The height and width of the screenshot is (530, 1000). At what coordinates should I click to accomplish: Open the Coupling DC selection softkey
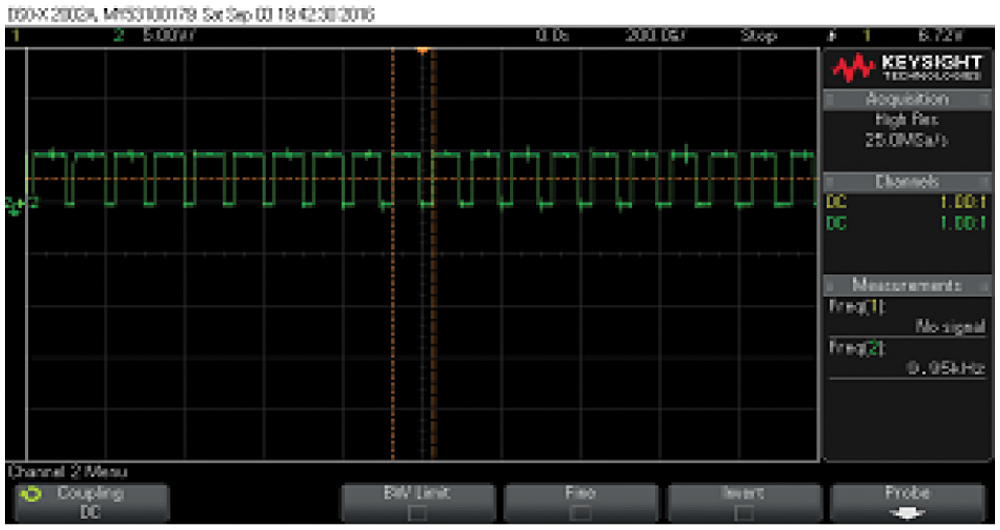(88, 502)
